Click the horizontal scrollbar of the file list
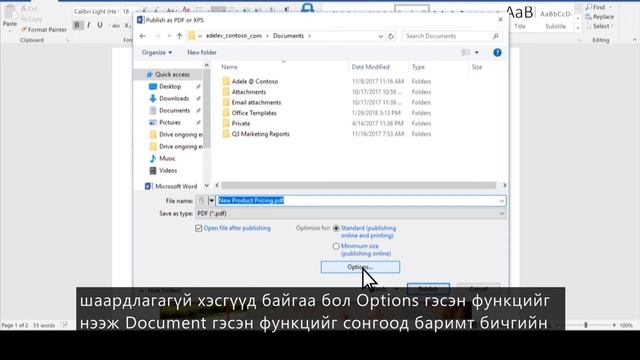 pyautogui.click(x=358, y=185)
